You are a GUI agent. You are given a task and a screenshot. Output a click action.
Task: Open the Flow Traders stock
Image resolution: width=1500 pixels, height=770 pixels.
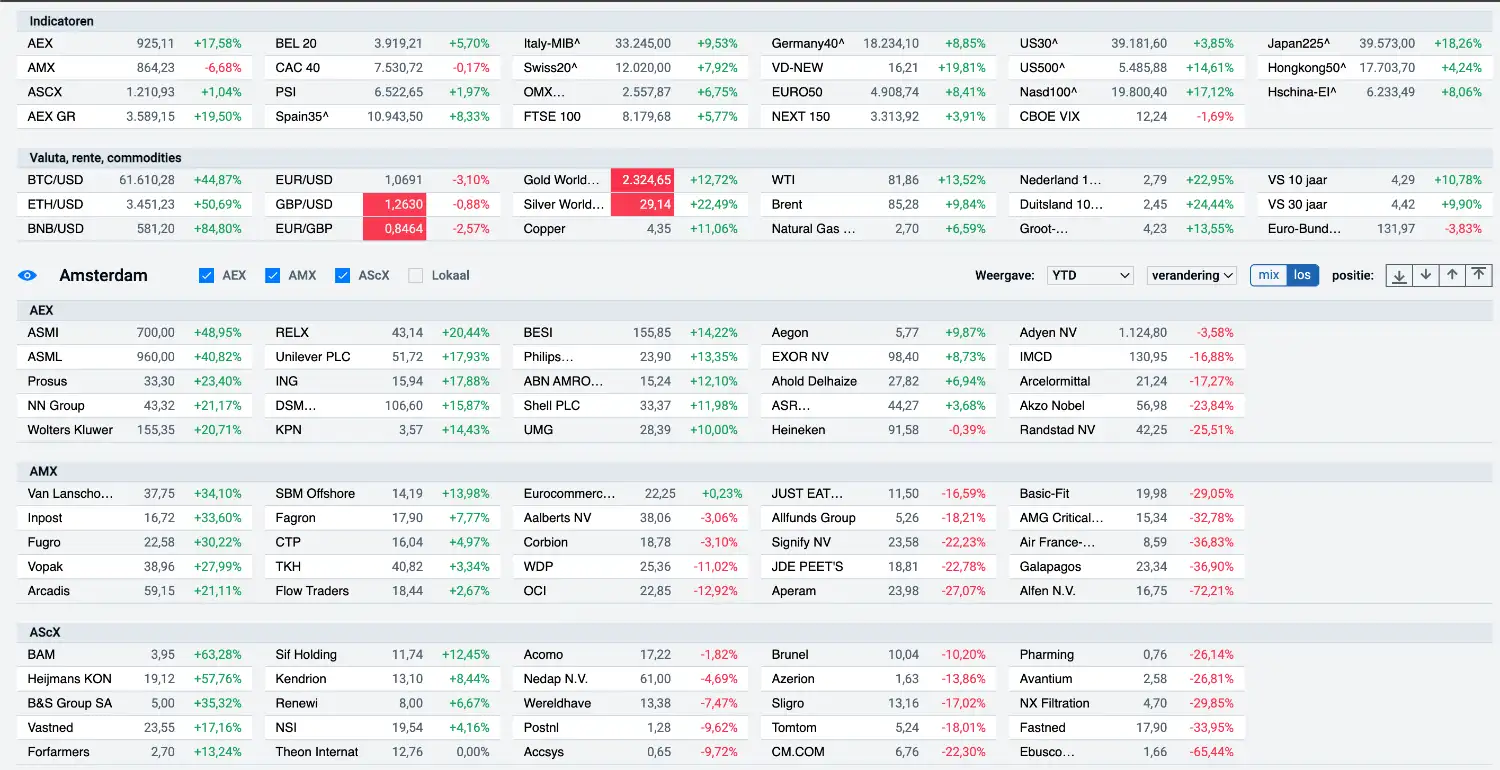[312, 591]
